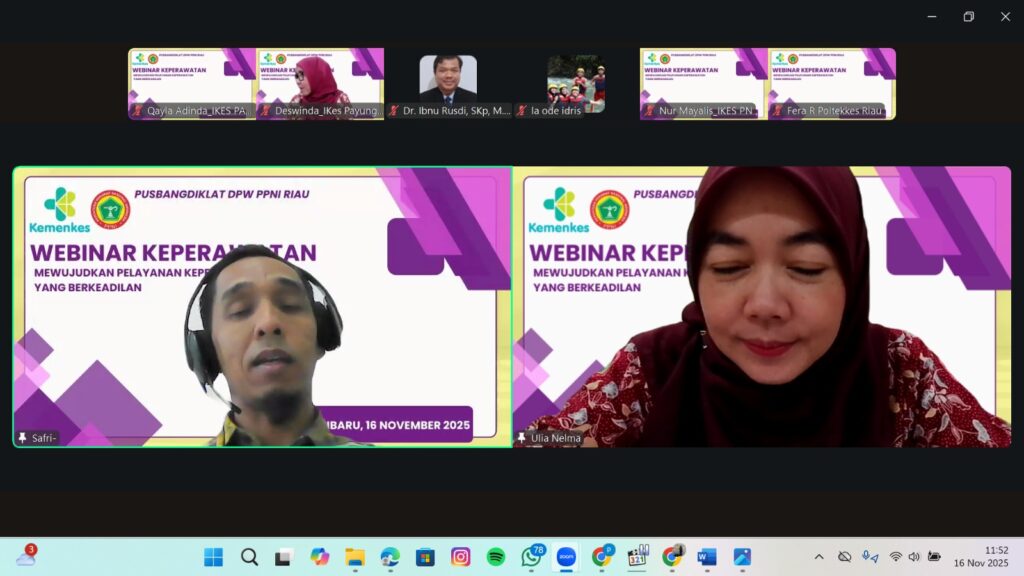Open Wi-Fi network quick settings

click(x=896, y=557)
